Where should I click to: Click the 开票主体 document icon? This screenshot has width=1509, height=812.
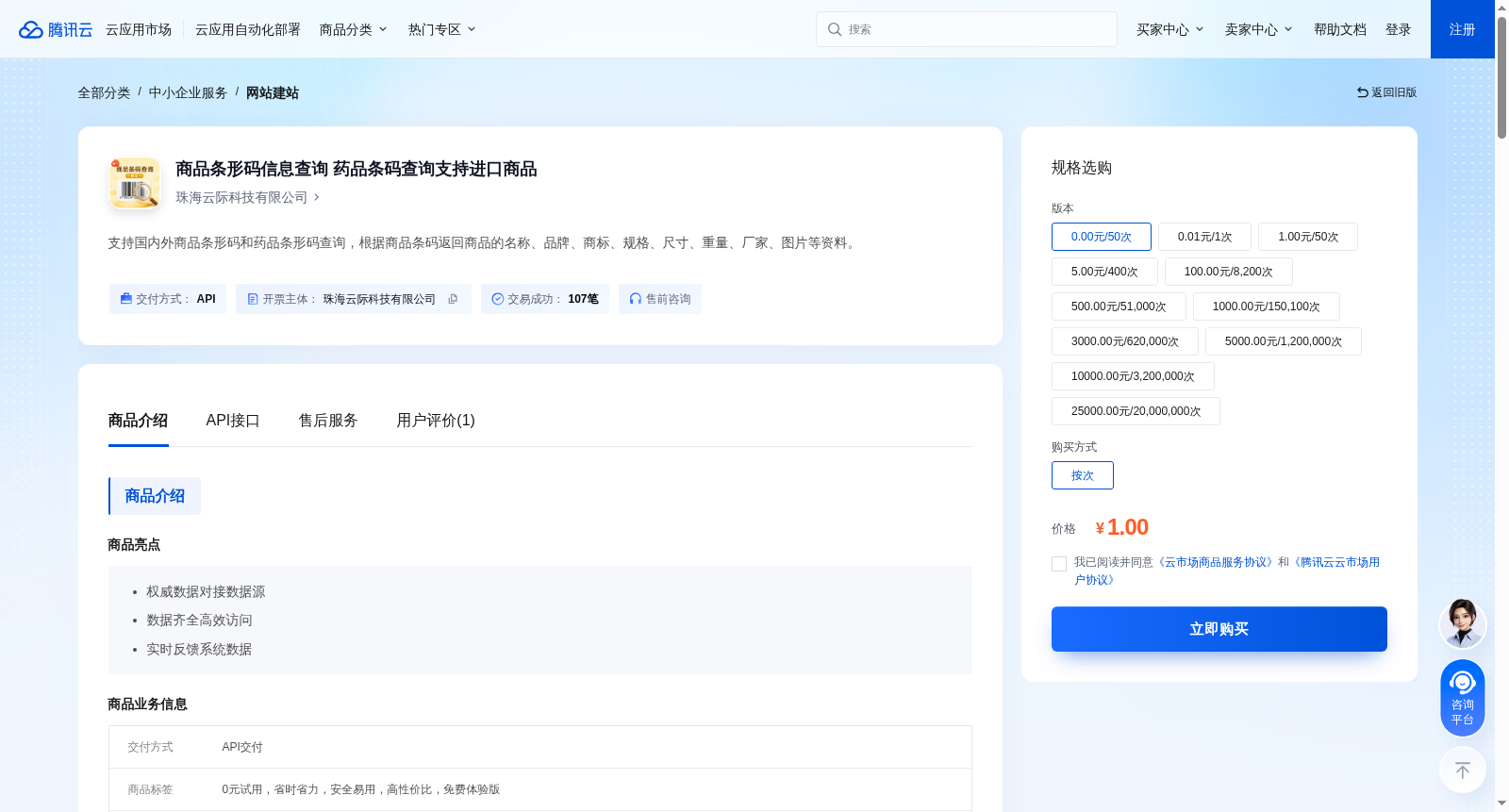click(253, 299)
